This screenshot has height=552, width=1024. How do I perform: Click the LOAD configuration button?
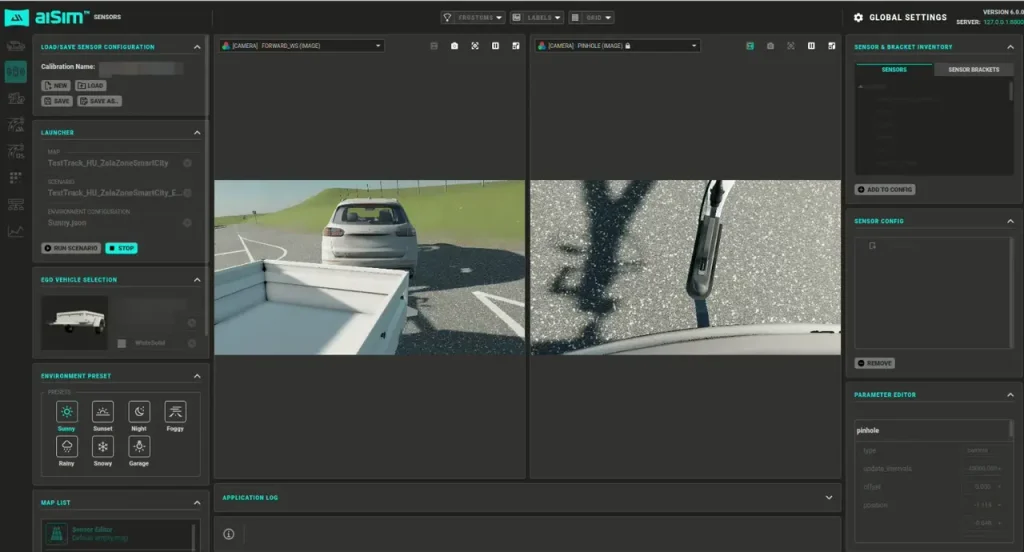[91, 86]
